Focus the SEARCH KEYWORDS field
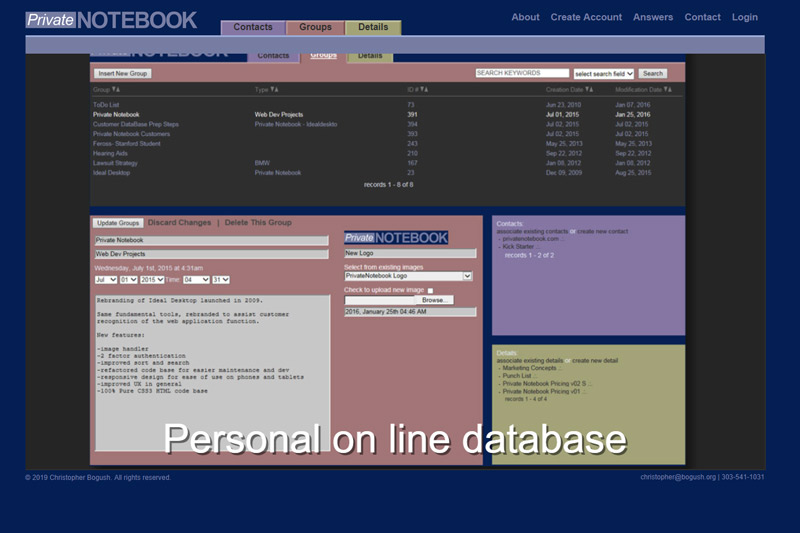This screenshot has width=800, height=533. coord(522,73)
